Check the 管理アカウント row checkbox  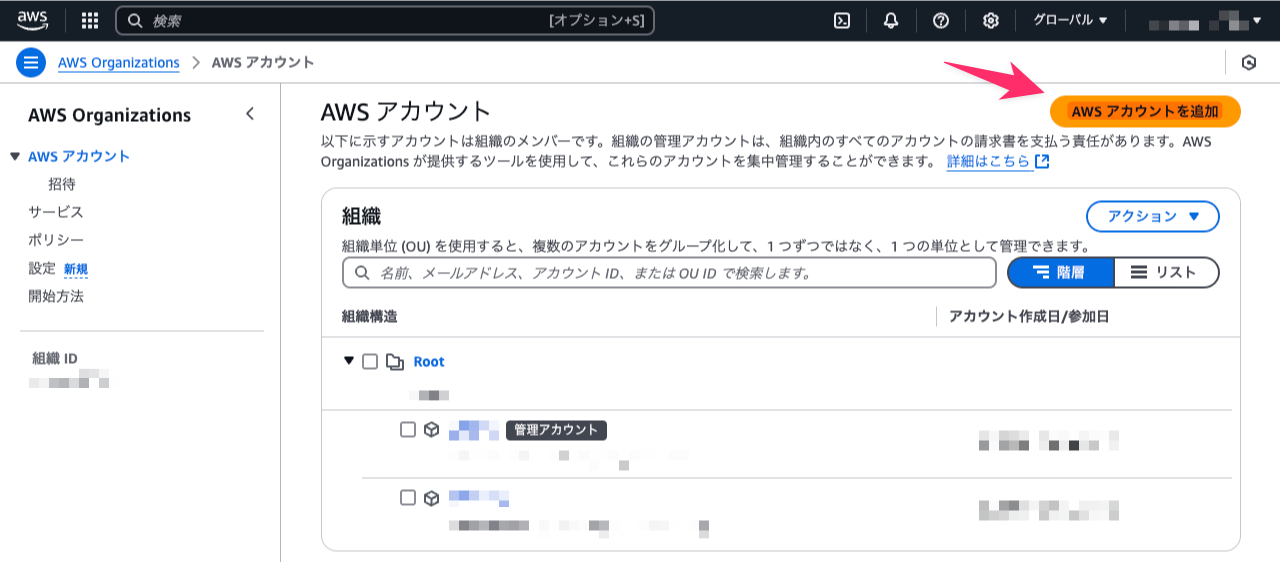tap(408, 430)
